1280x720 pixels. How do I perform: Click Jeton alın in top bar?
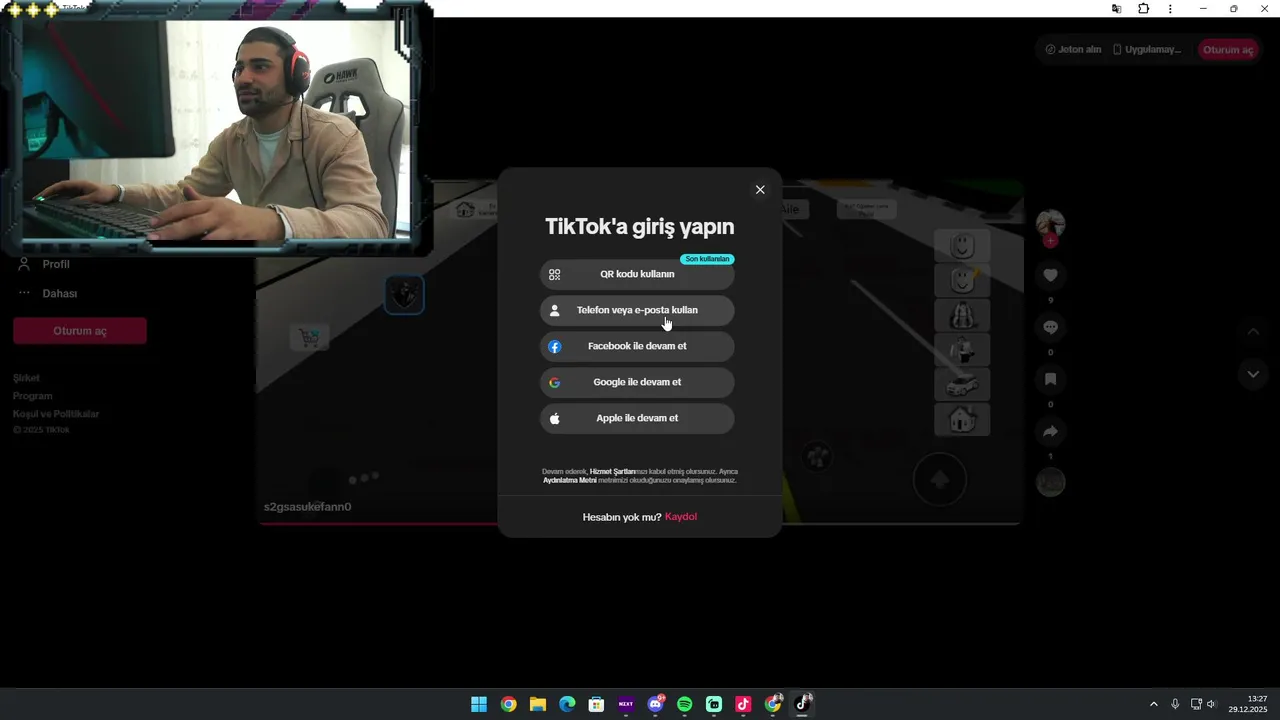pos(1073,49)
